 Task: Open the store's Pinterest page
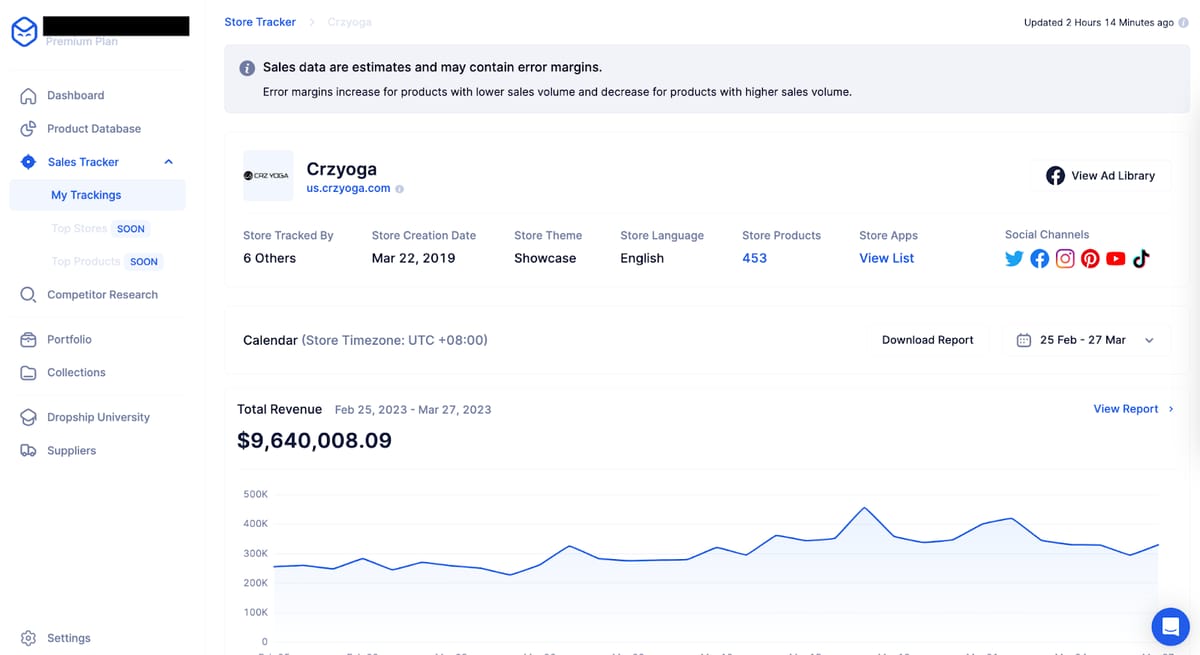1090,259
